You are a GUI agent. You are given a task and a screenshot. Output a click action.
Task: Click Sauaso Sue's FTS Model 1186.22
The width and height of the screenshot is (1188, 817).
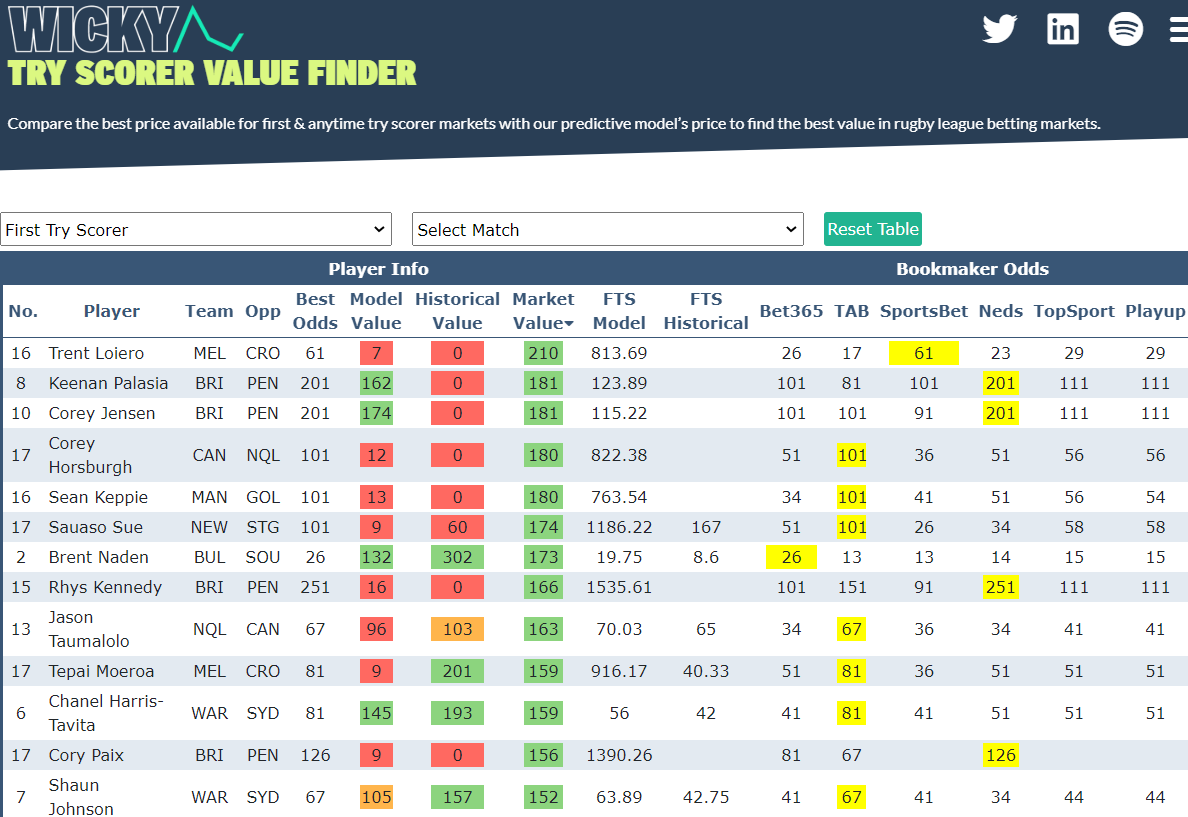(x=619, y=527)
